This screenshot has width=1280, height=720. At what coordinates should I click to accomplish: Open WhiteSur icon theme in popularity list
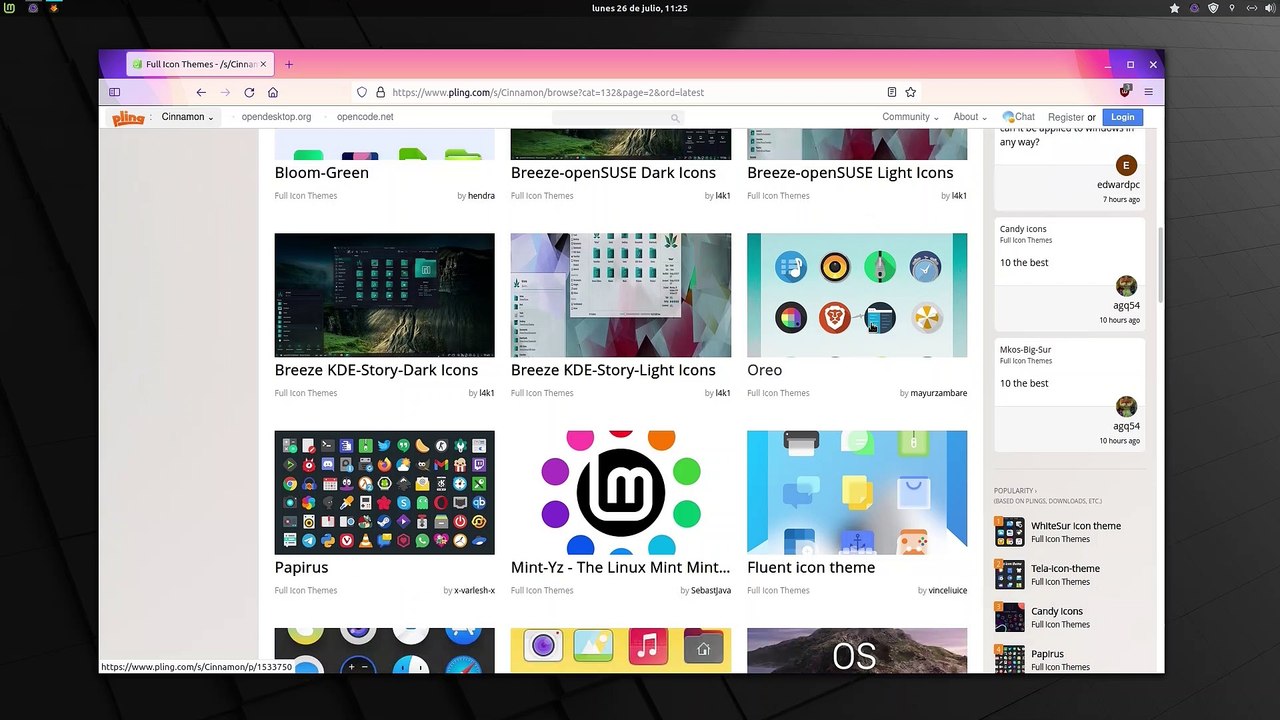click(1076, 526)
